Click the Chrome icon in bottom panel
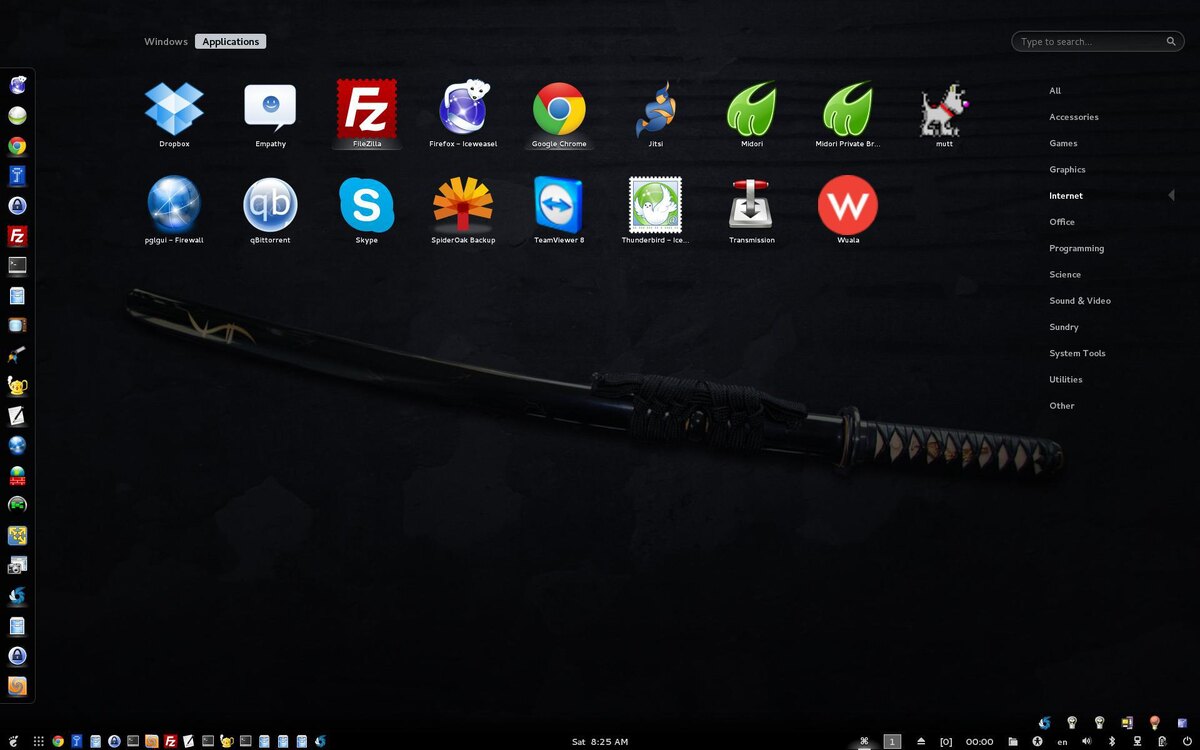 point(58,741)
